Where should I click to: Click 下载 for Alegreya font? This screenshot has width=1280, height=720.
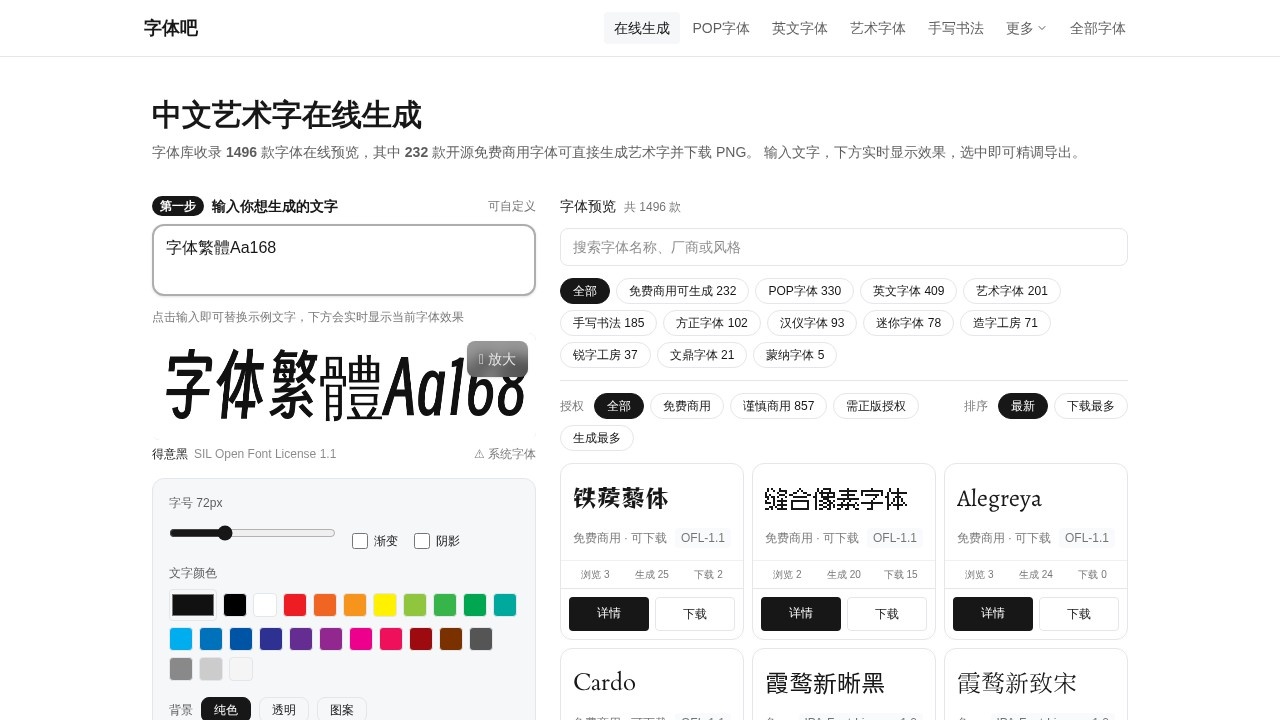click(x=1079, y=614)
